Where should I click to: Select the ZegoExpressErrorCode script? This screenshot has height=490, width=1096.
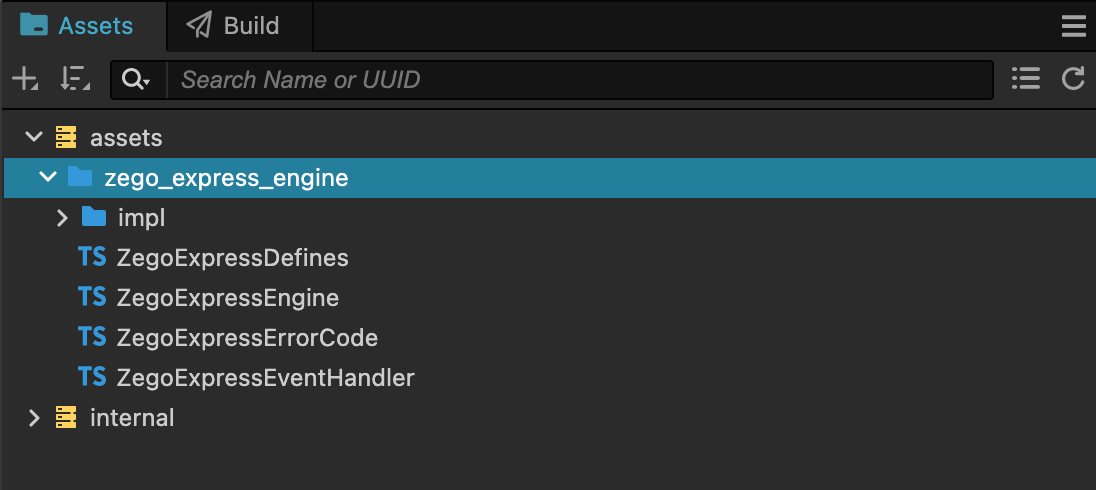coord(247,338)
